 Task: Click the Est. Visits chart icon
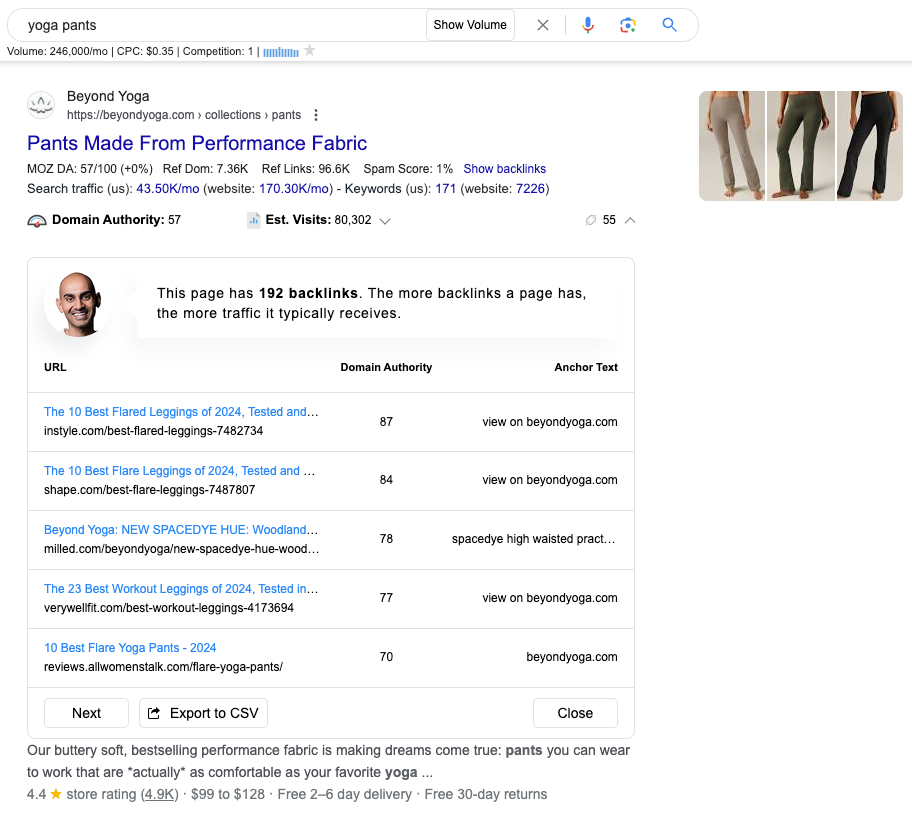(x=254, y=220)
